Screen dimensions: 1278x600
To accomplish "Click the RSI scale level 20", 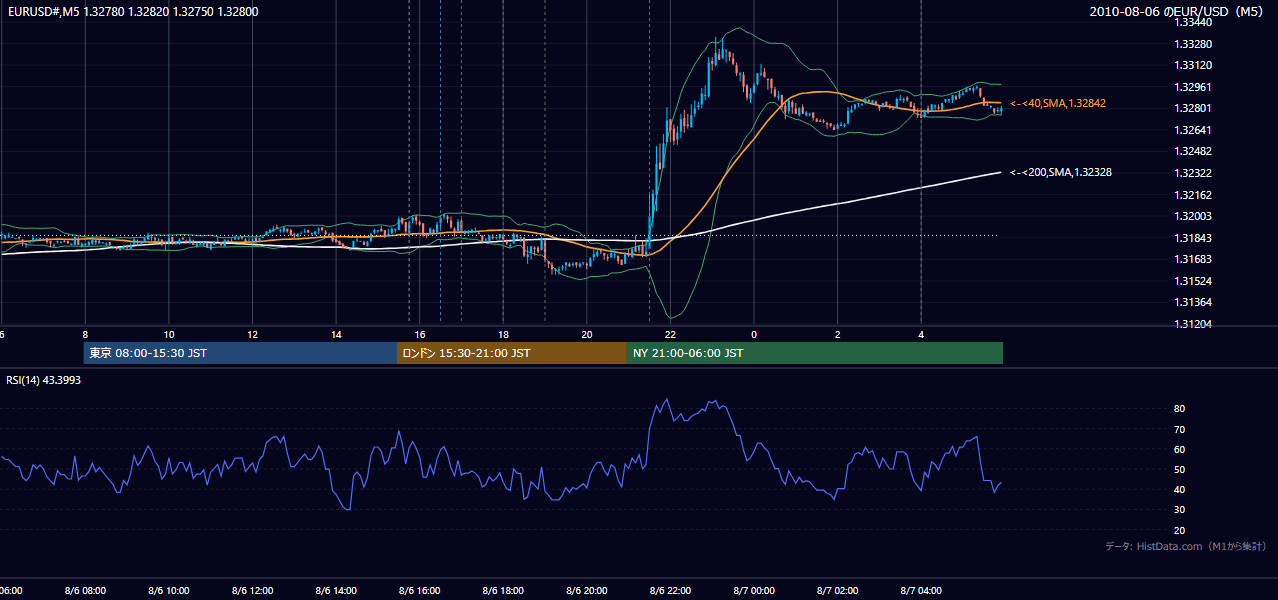I will pos(1180,530).
